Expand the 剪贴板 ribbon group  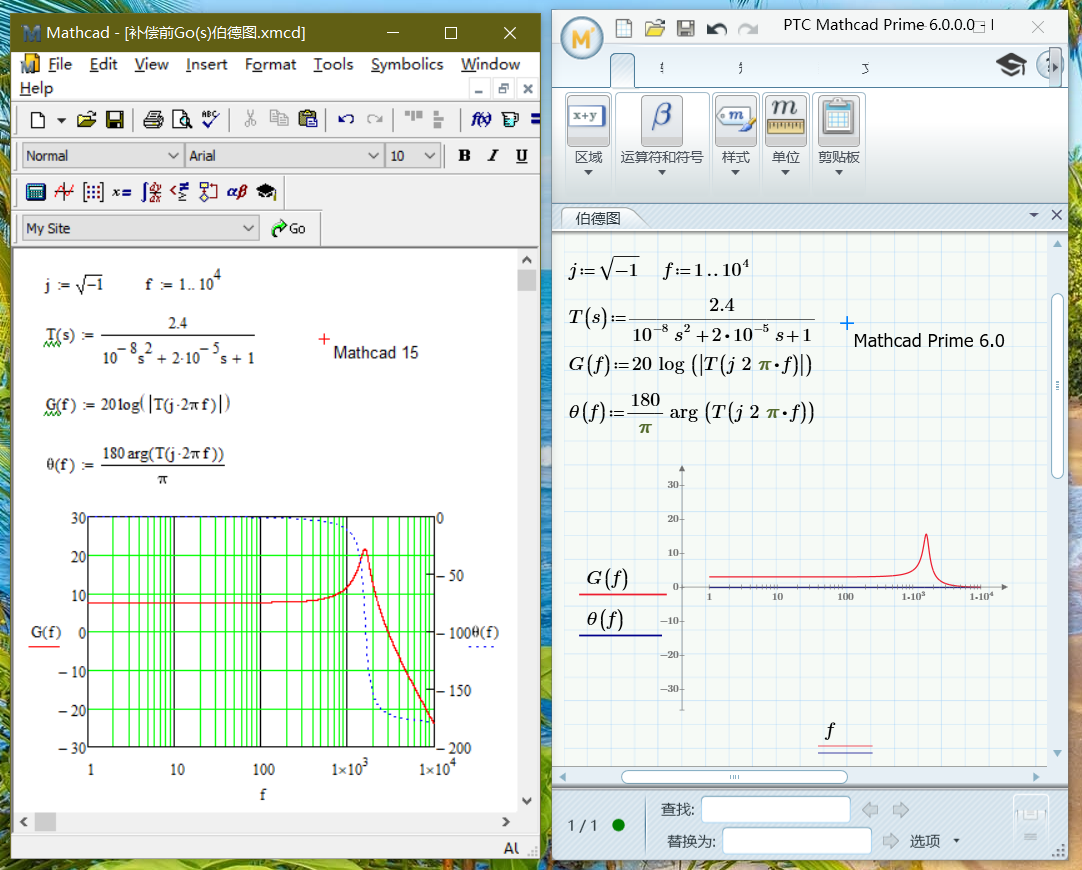(839, 172)
